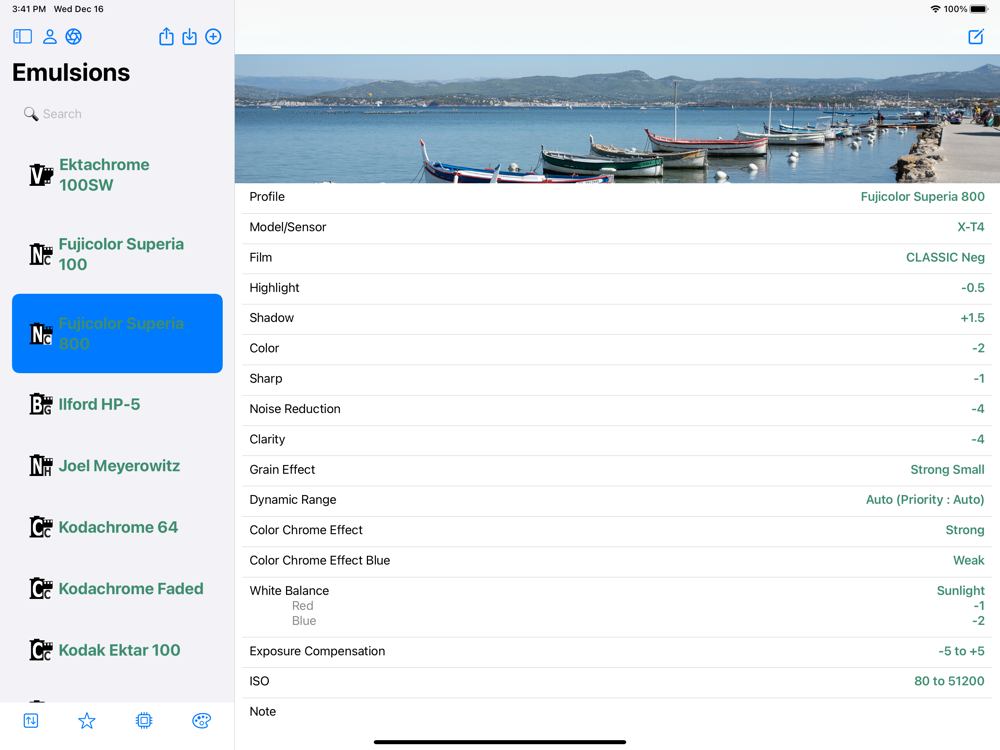Image resolution: width=1000 pixels, height=750 pixels.
Task: Click the magnifier icon in search
Action: point(31,114)
